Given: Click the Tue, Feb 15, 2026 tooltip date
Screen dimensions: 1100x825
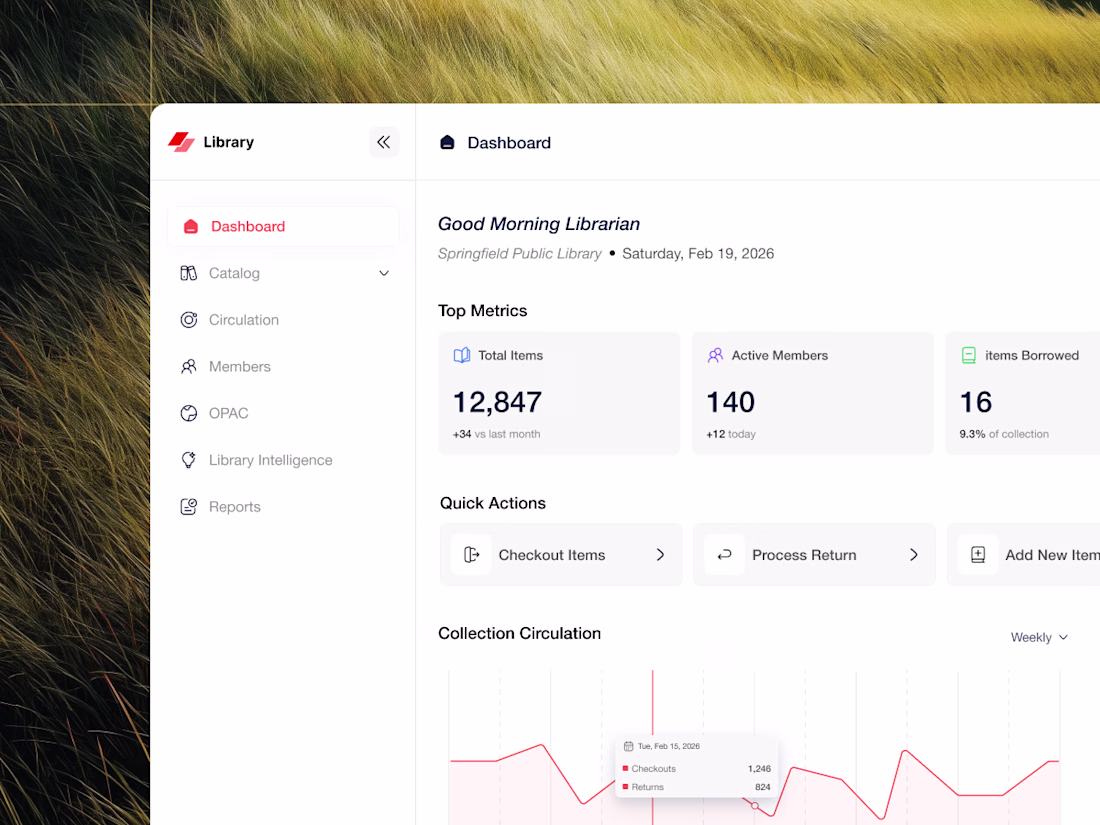Looking at the screenshot, I should coord(669,746).
